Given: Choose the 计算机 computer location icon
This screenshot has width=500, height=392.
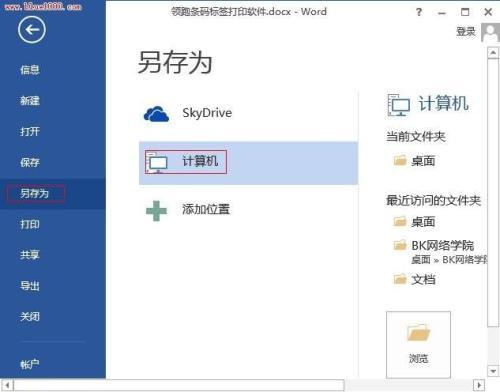Looking at the screenshot, I should click(157, 163).
